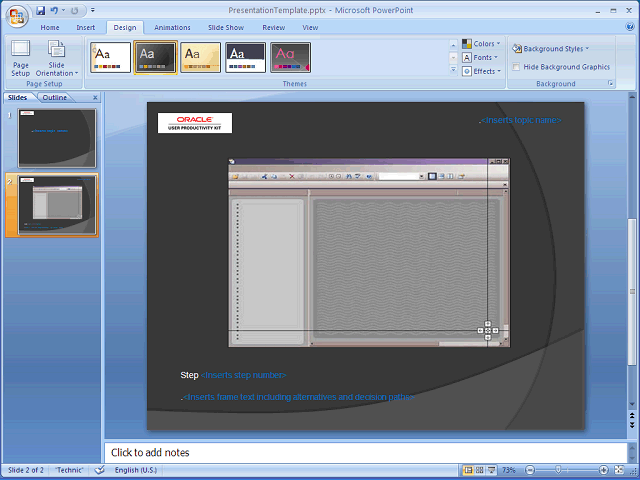Zoom in with the plus button
Viewport: 640px width, 480px height.
pos(603,470)
